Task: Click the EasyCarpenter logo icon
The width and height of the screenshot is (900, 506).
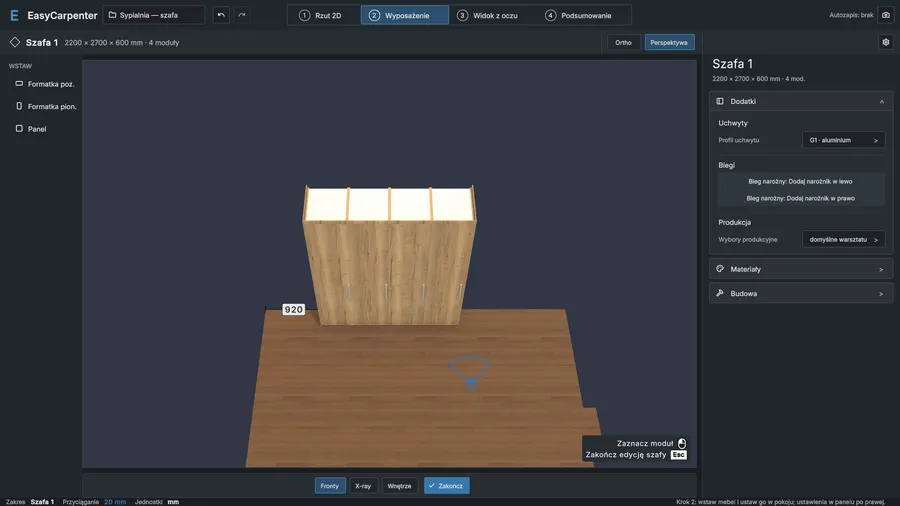Action: coord(14,15)
